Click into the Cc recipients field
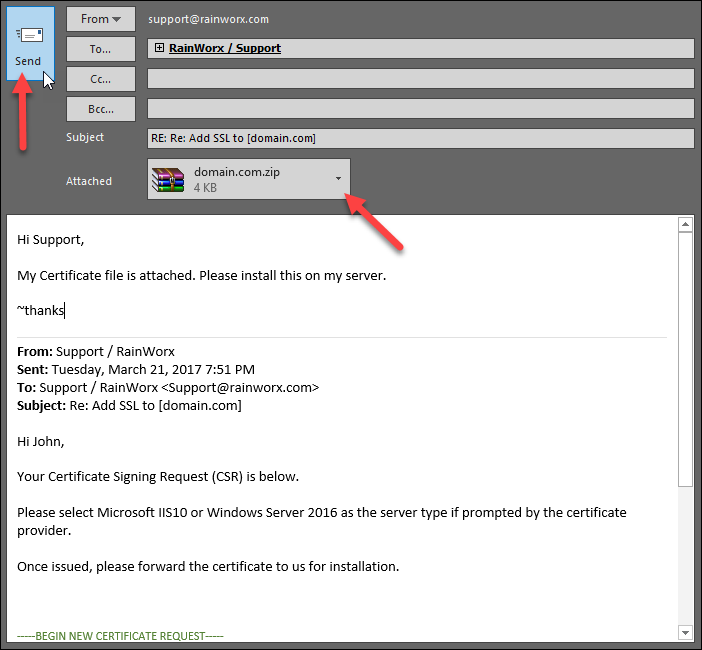The width and height of the screenshot is (702, 650). point(420,79)
